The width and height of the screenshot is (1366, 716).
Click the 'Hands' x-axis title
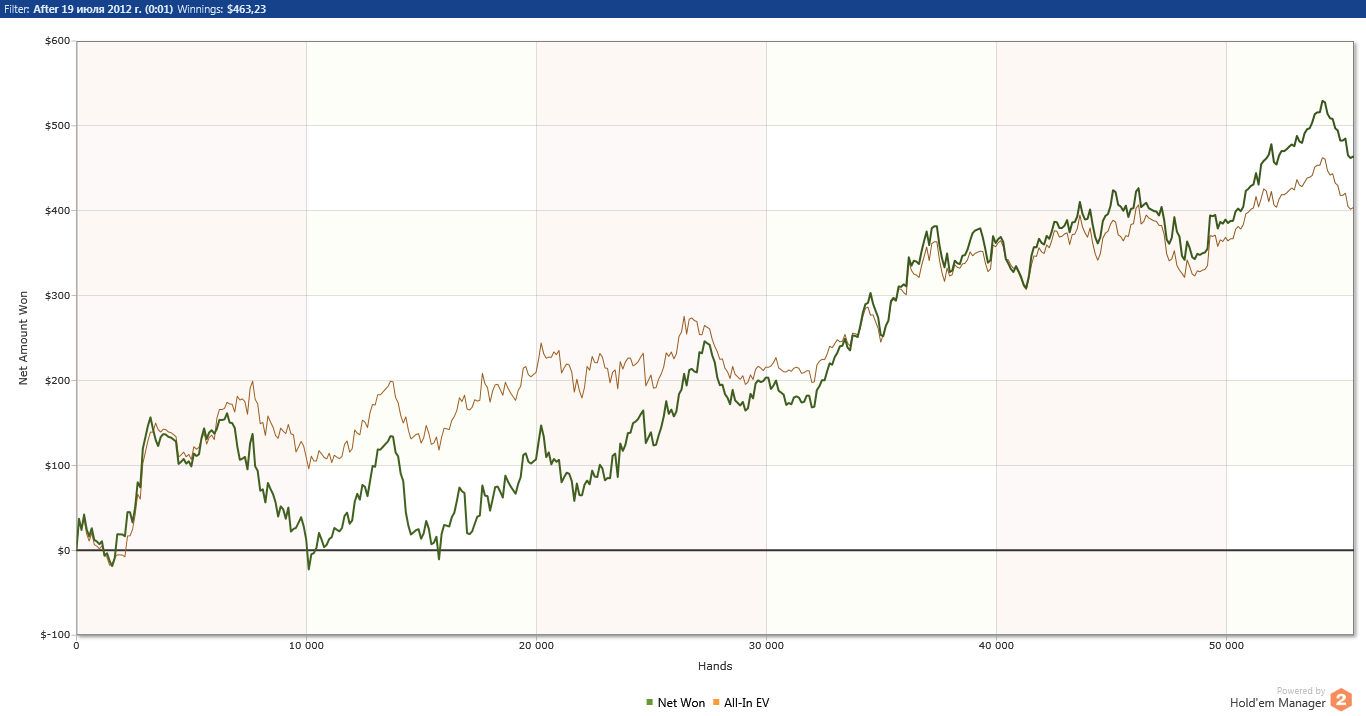[715, 666]
